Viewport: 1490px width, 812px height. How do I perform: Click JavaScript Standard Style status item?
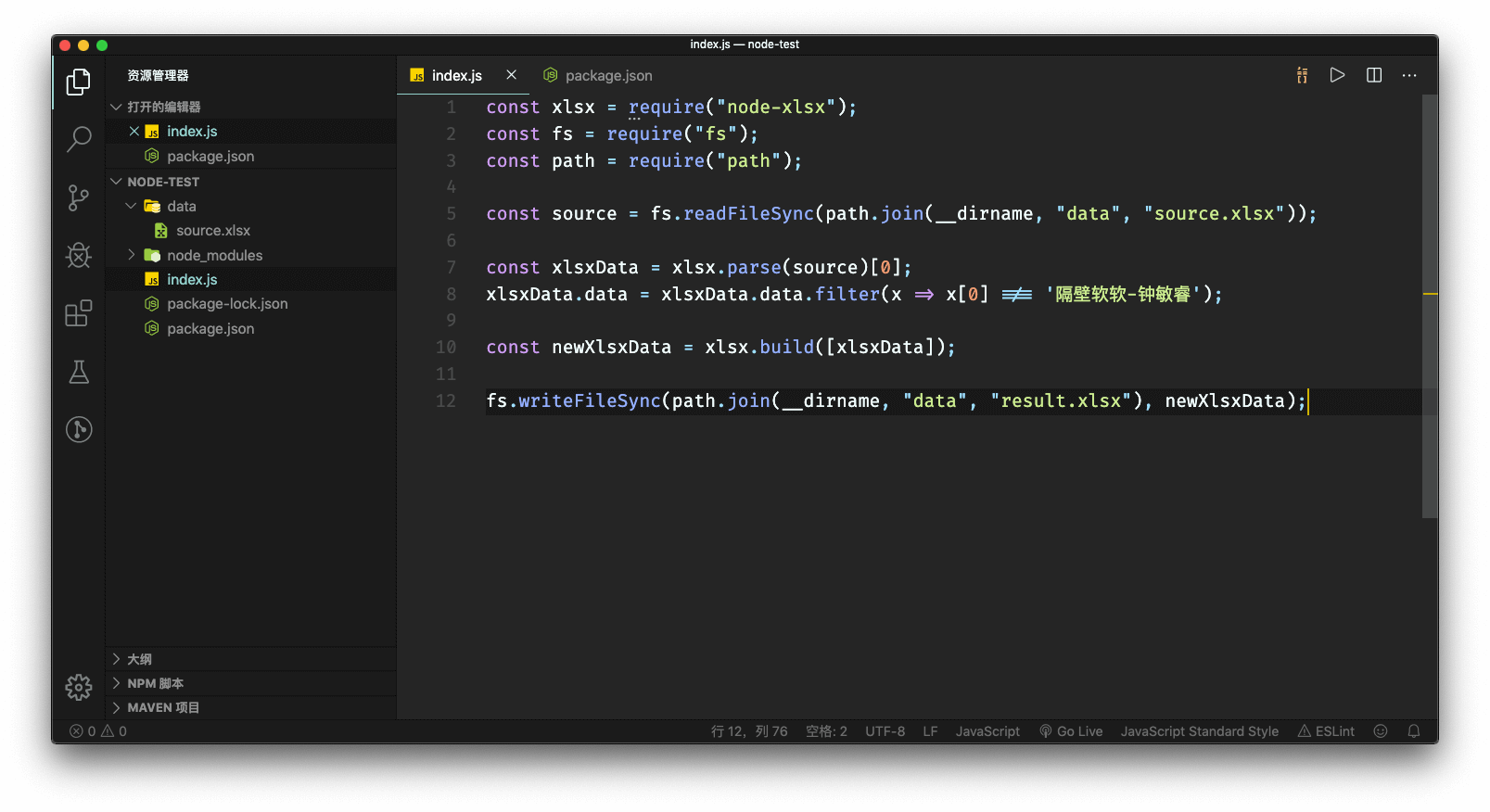click(1199, 731)
